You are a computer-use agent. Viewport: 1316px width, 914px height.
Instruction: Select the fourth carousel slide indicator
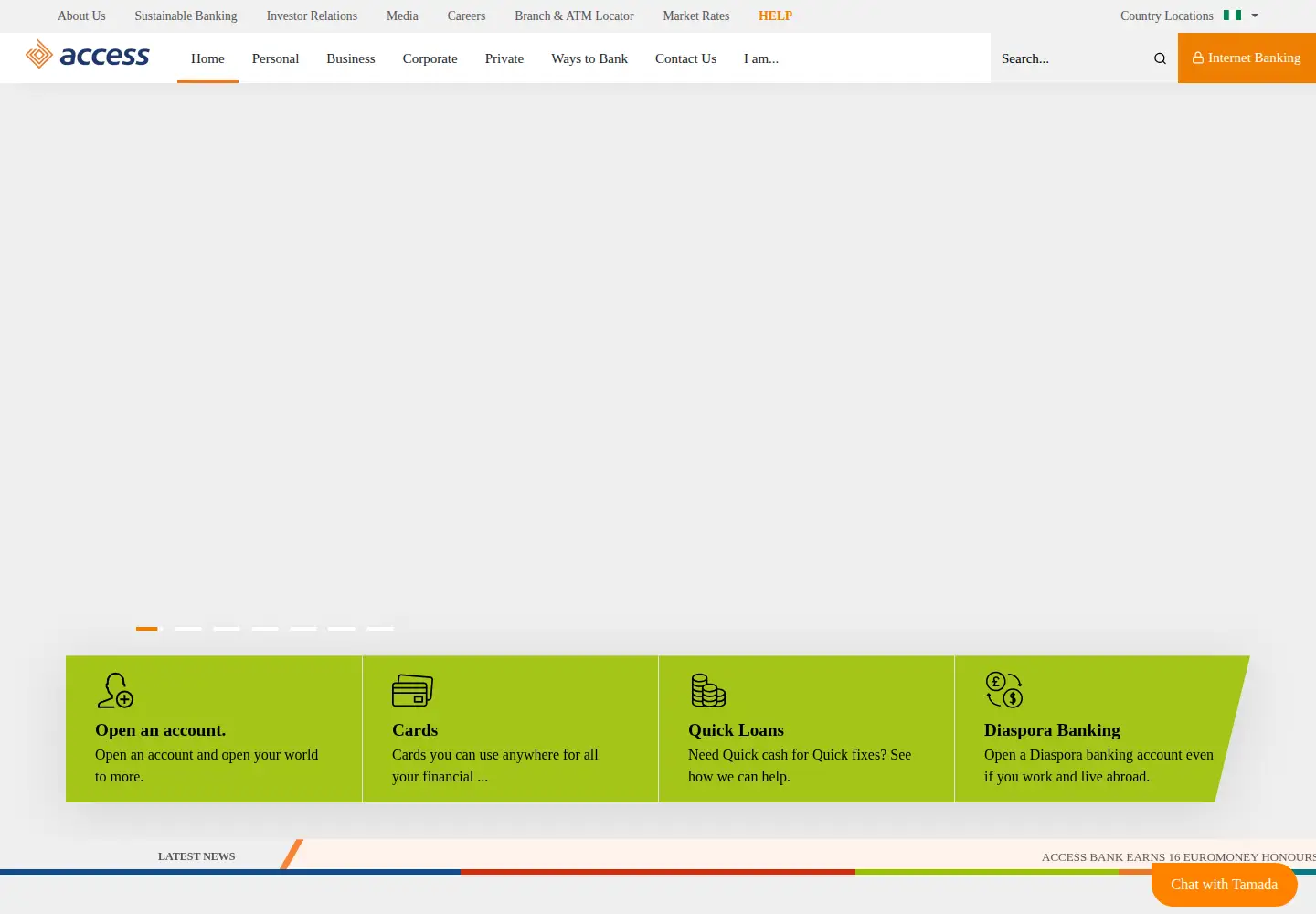(x=265, y=629)
